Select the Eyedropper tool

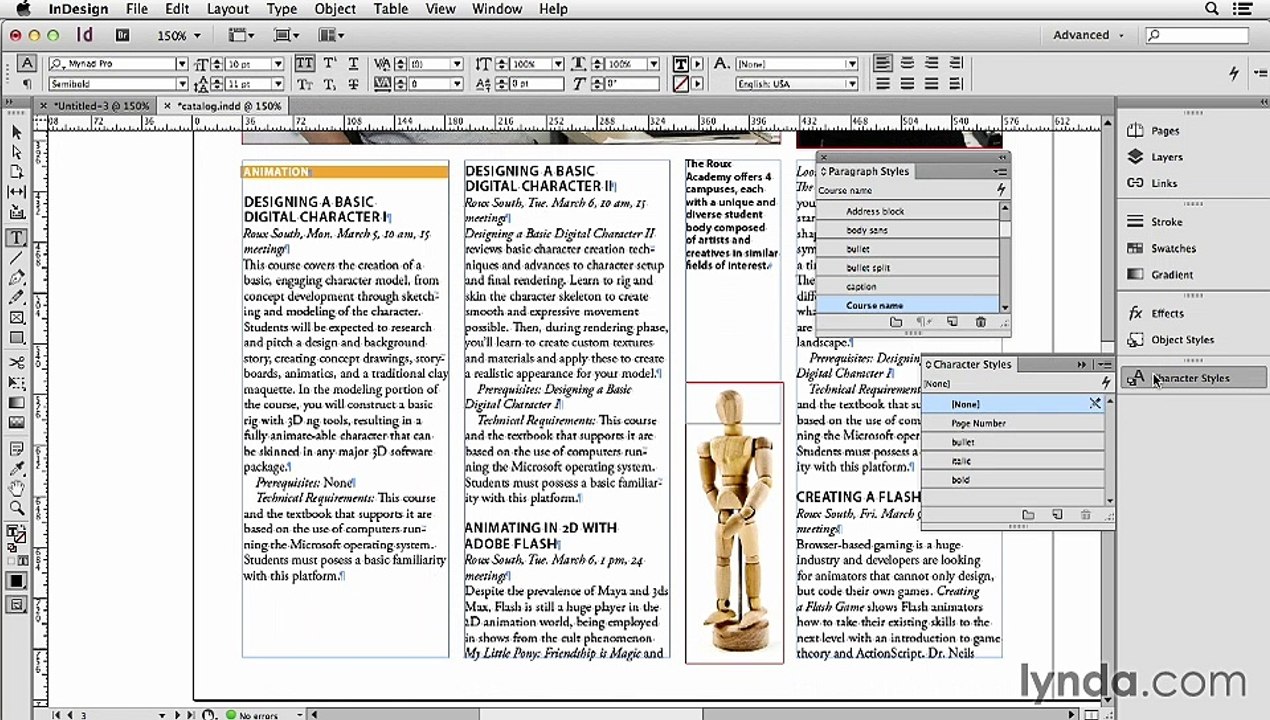[x=17, y=469]
